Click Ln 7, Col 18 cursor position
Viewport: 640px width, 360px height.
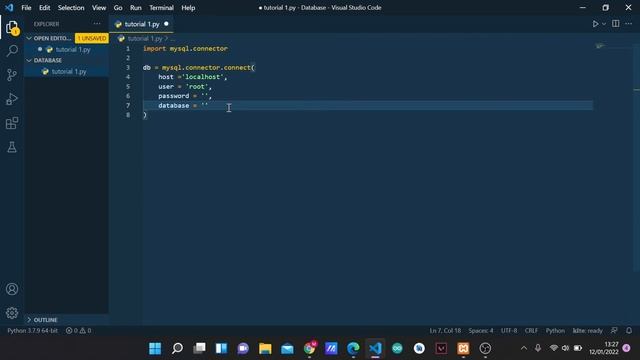(x=445, y=331)
